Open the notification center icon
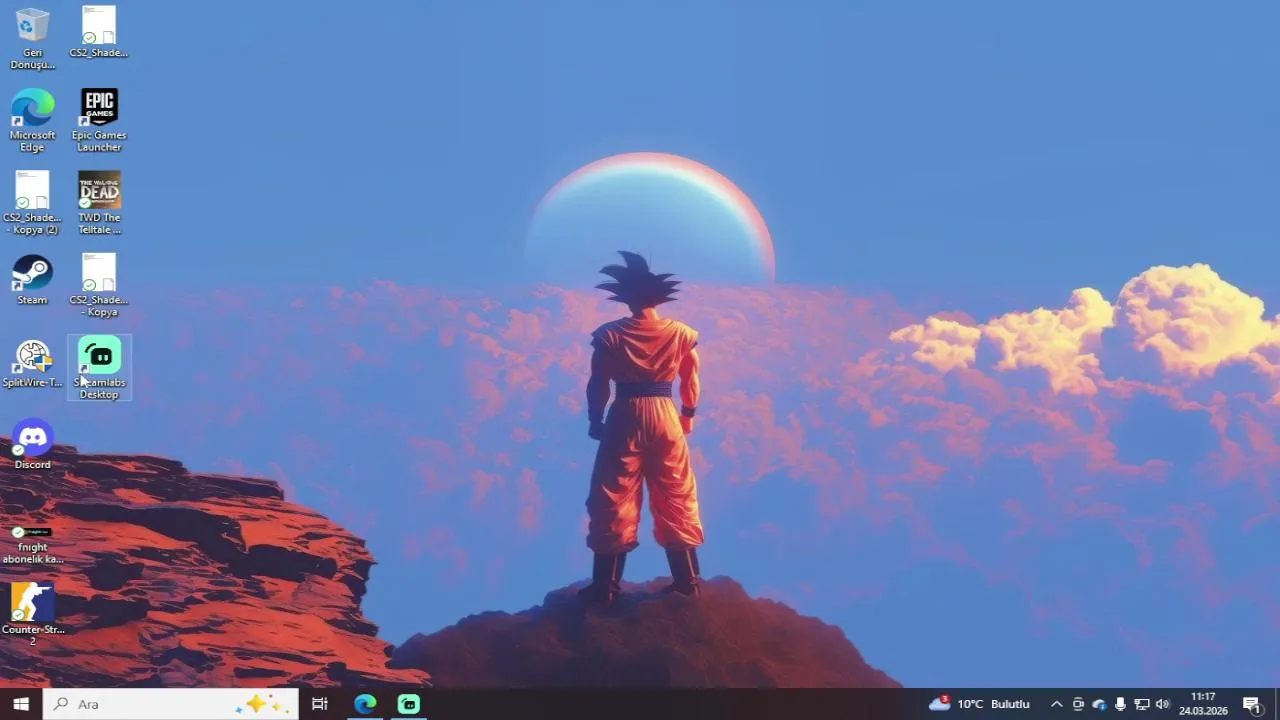The image size is (1280, 720). pyautogui.click(x=1252, y=704)
